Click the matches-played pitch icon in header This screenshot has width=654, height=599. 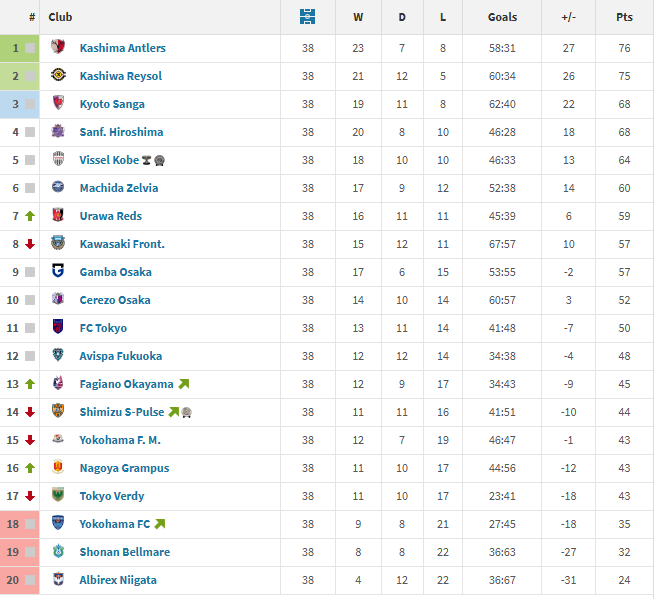307,17
